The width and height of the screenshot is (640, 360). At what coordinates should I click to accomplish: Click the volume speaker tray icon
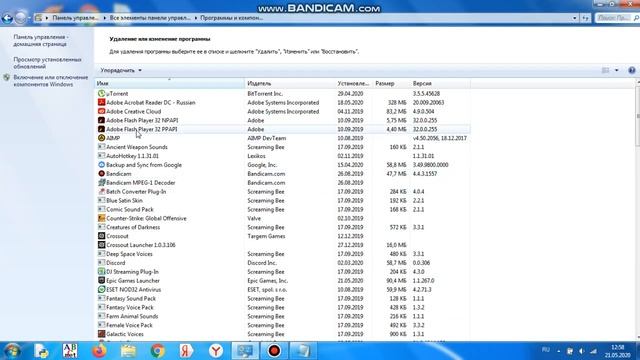click(581, 351)
